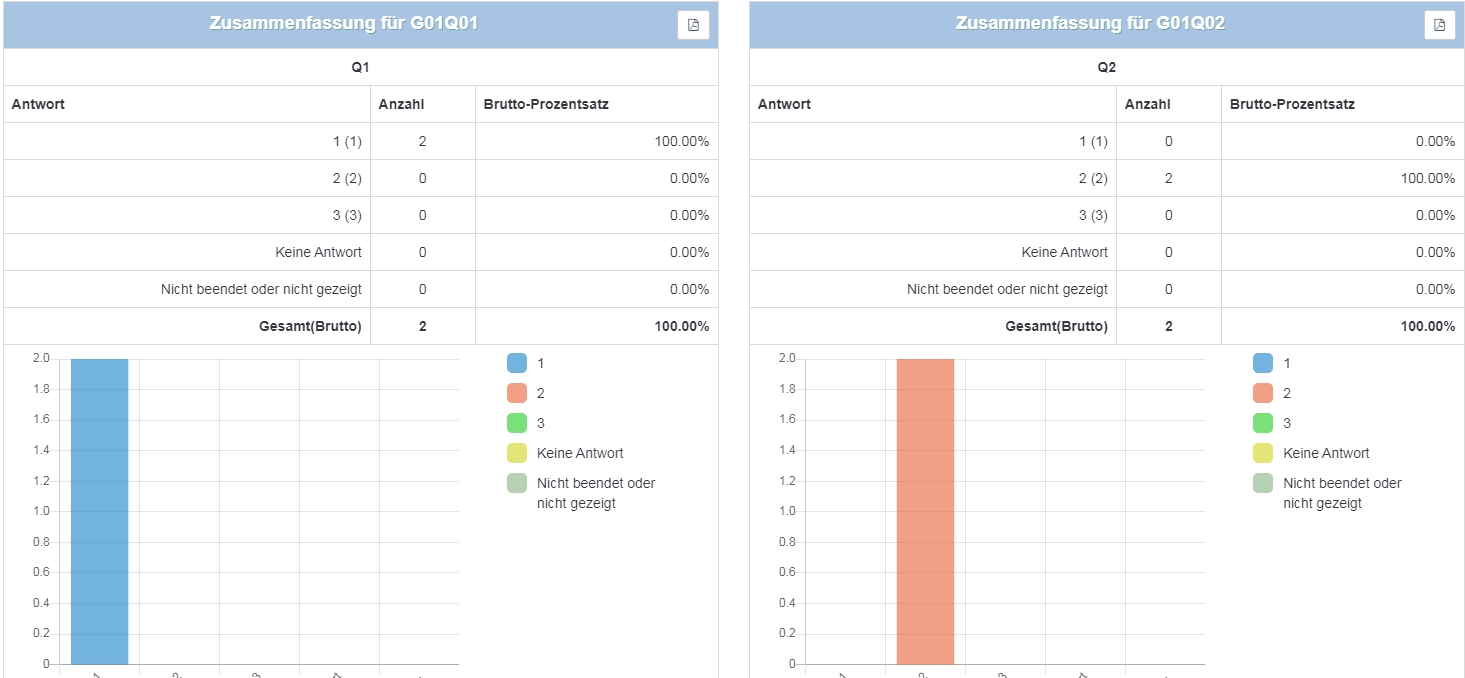Select the "Zusammenfassung für G01Q02" panel header
This screenshot has height=678, width=1465.
[x=1089, y=24]
